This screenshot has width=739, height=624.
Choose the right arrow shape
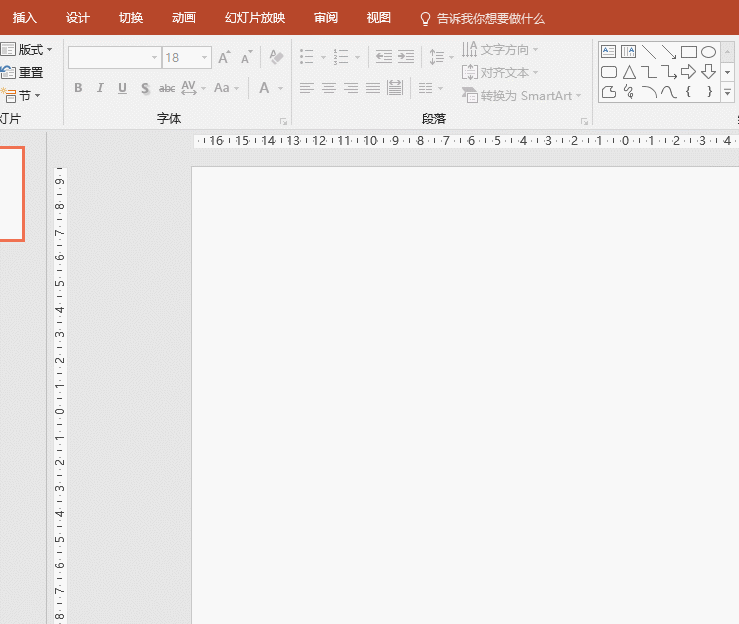(689, 72)
